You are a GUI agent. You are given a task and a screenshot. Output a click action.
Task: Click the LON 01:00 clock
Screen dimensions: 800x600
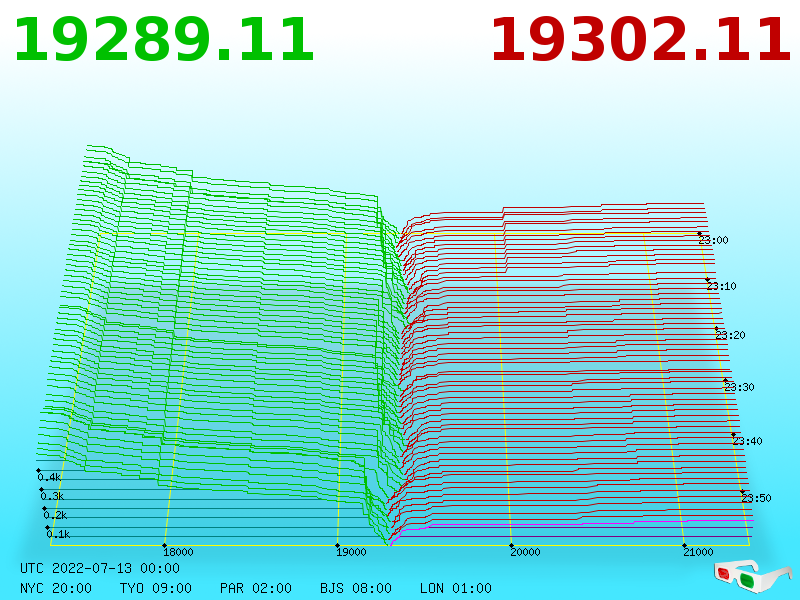(x=456, y=588)
